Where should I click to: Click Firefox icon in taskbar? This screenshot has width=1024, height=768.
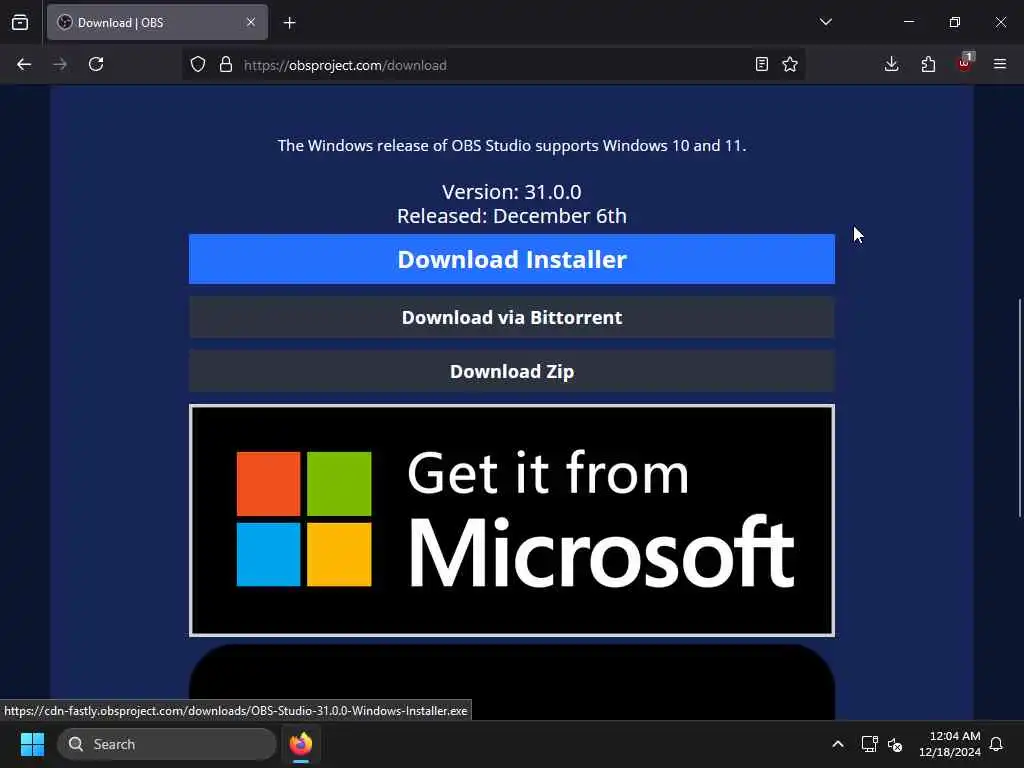point(300,744)
